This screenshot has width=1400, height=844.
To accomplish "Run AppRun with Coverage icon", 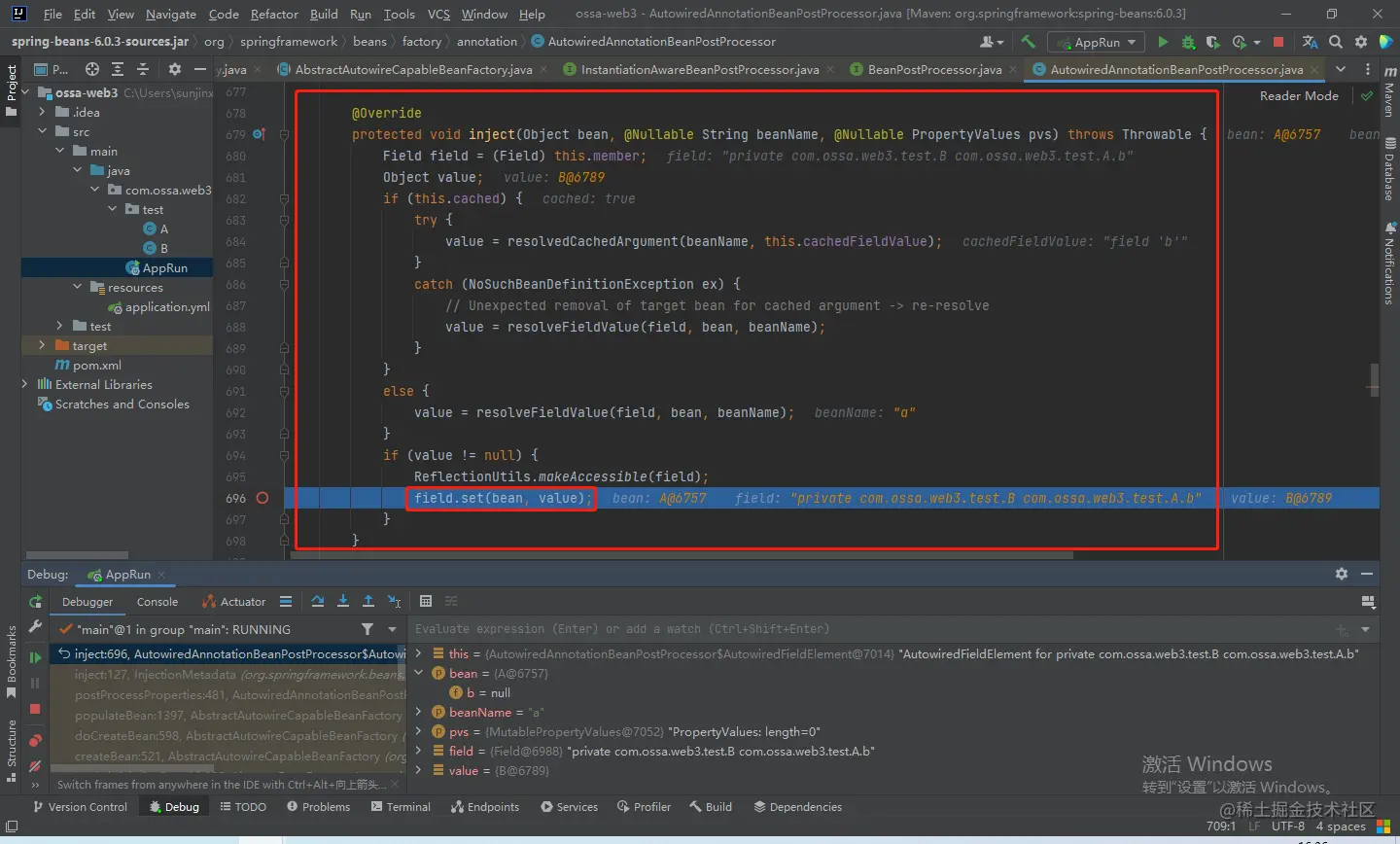I will [x=1212, y=42].
